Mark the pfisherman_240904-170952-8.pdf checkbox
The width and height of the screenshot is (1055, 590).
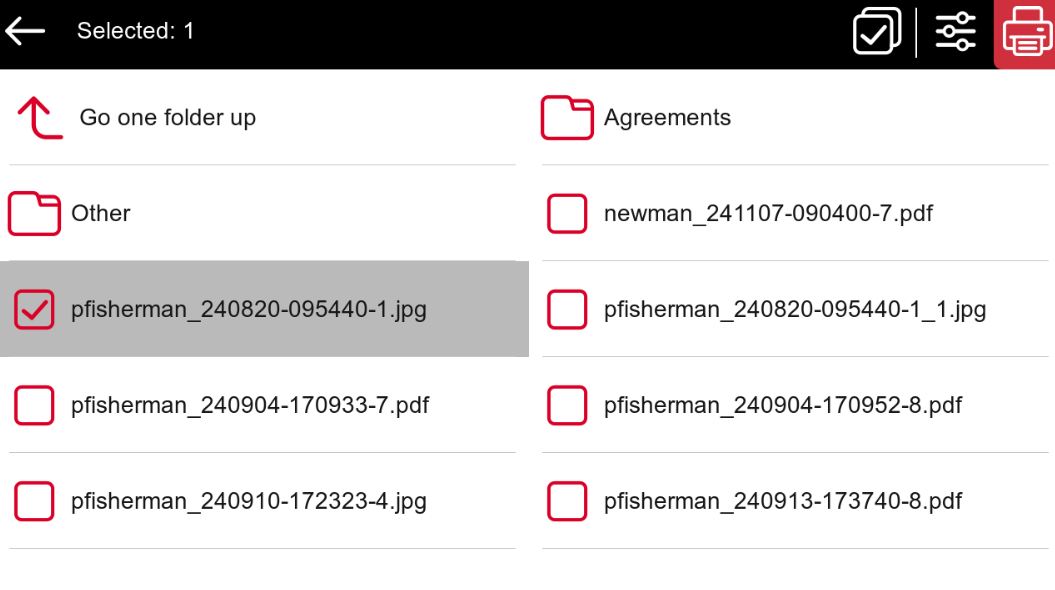[567, 405]
